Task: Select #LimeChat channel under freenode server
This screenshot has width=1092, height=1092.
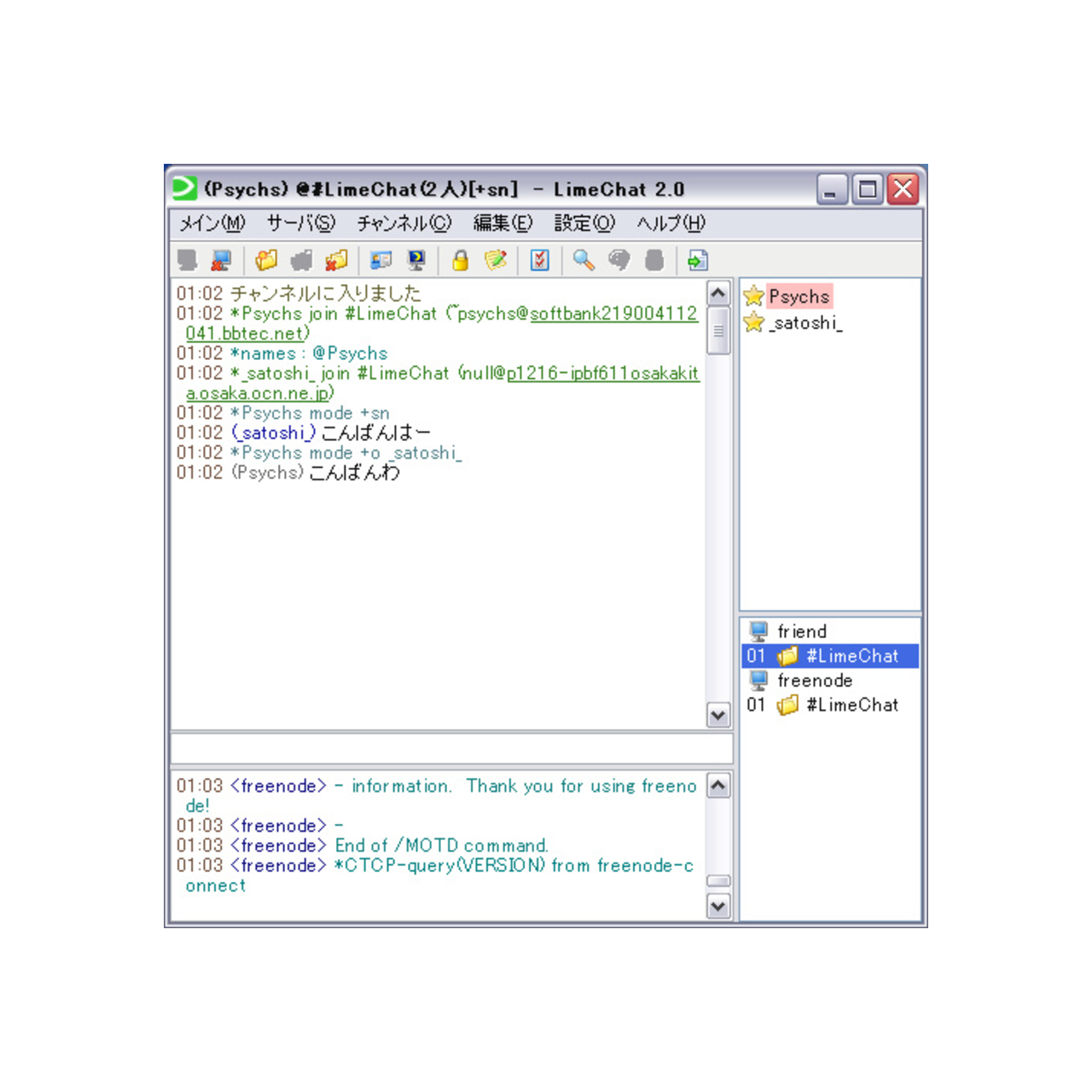Action: (x=852, y=705)
